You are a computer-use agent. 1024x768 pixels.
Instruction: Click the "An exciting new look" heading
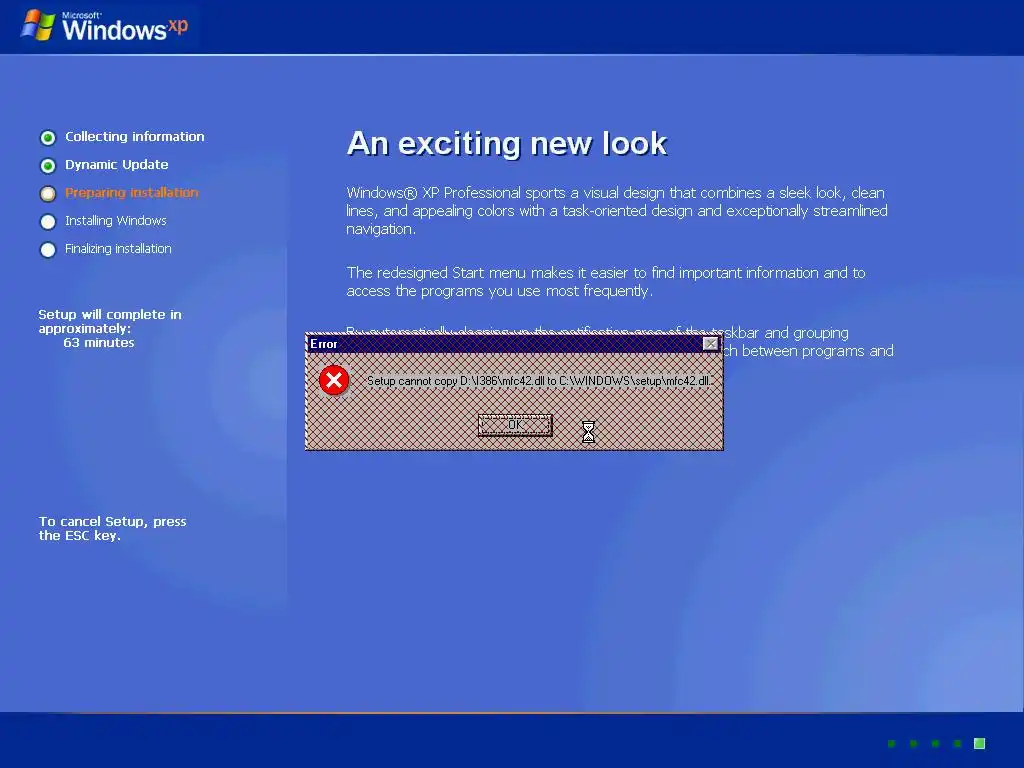pos(507,143)
